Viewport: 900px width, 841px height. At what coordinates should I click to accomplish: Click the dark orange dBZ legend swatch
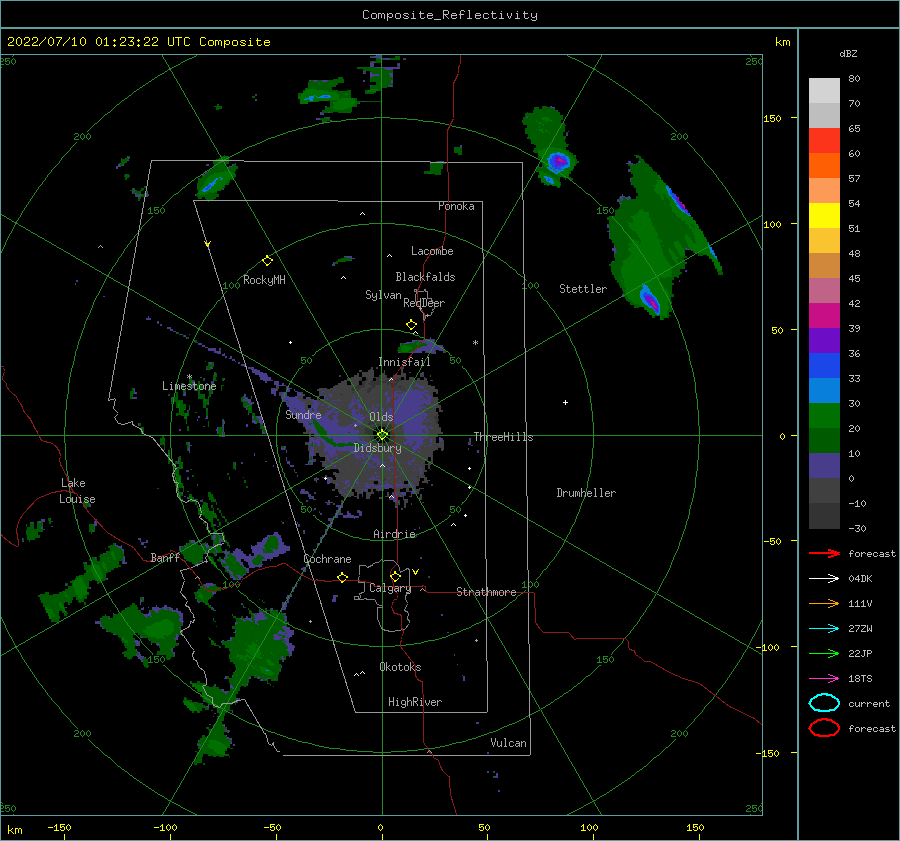pos(824,165)
